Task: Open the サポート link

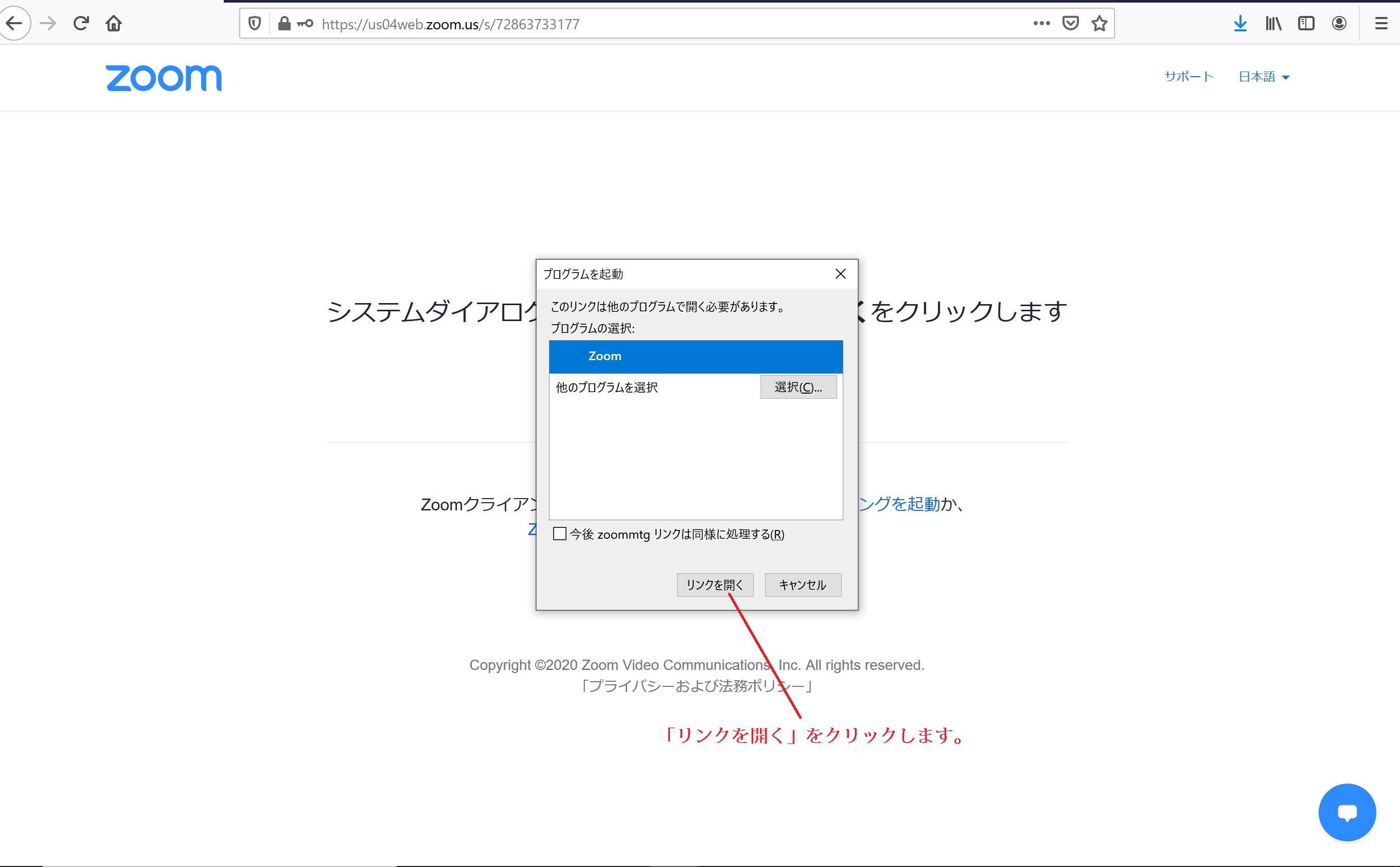Action: [x=1189, y=77]
